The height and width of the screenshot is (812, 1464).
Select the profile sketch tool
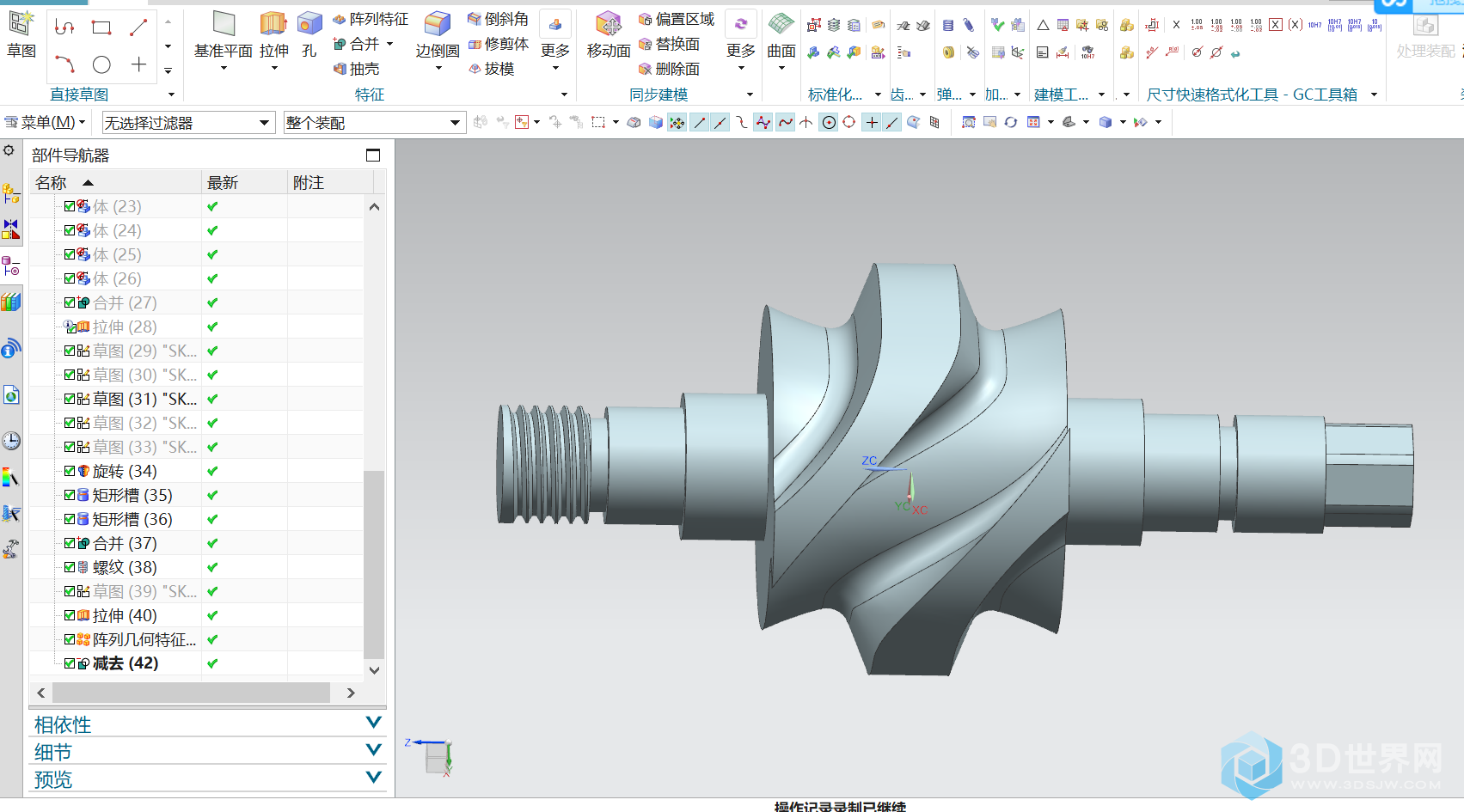coord(64,27)
